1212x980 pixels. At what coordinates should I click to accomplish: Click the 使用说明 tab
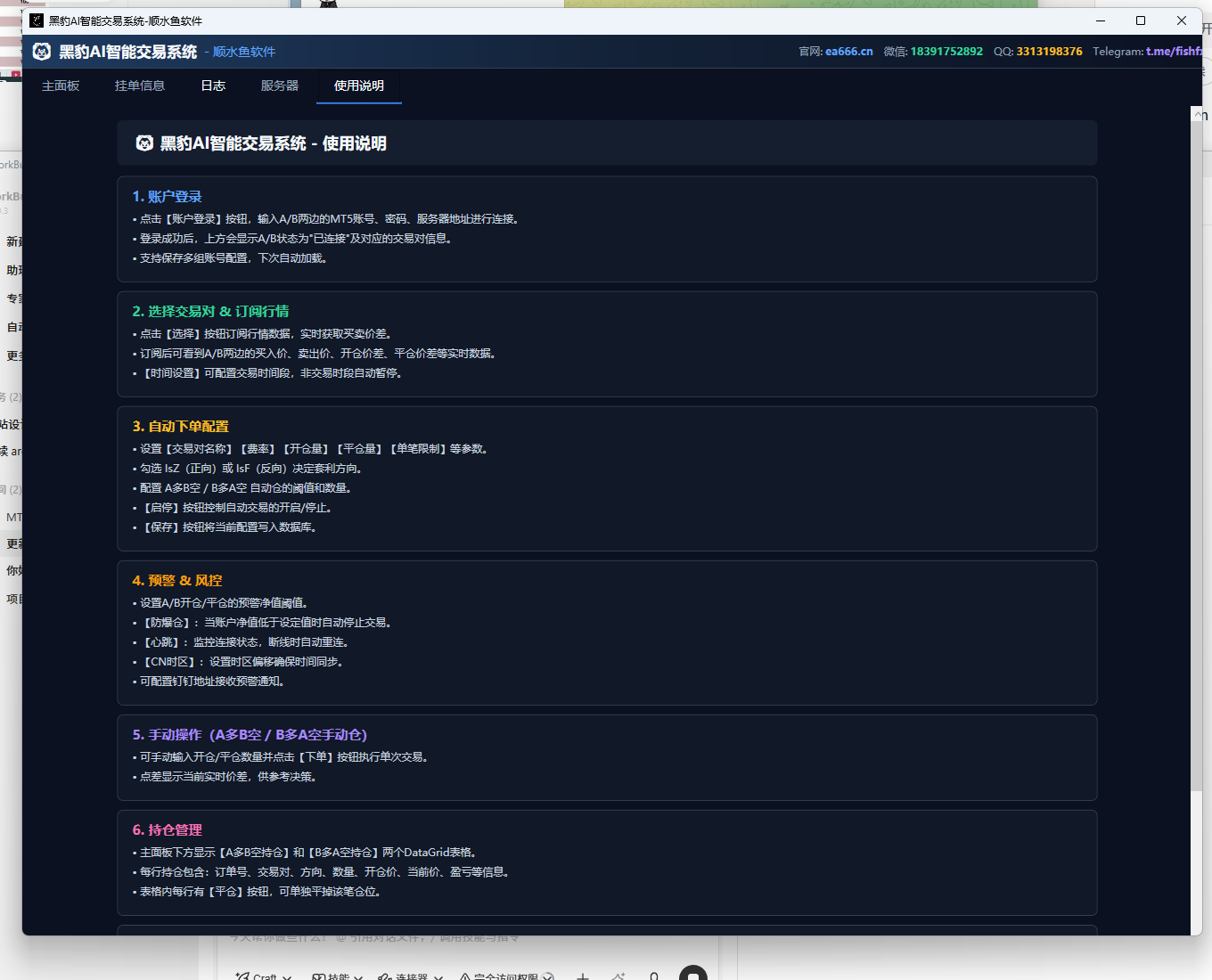coord(359,86)
